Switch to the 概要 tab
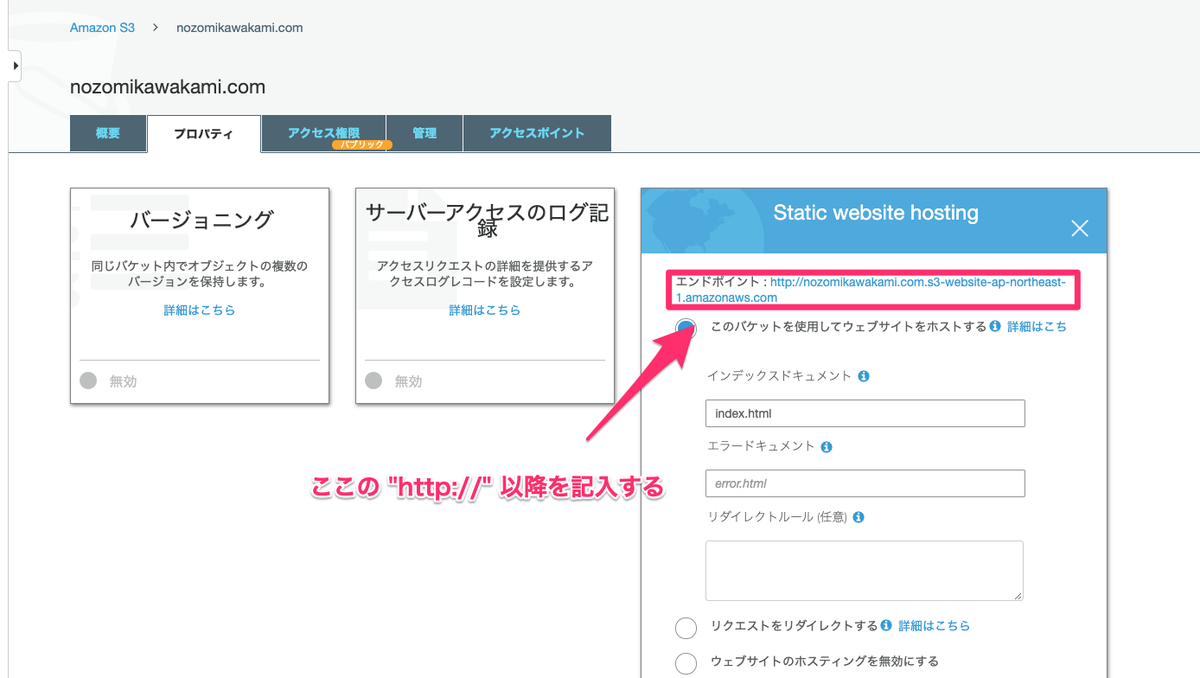Screen dimensions: 1200x678 (x=108, y=133)
